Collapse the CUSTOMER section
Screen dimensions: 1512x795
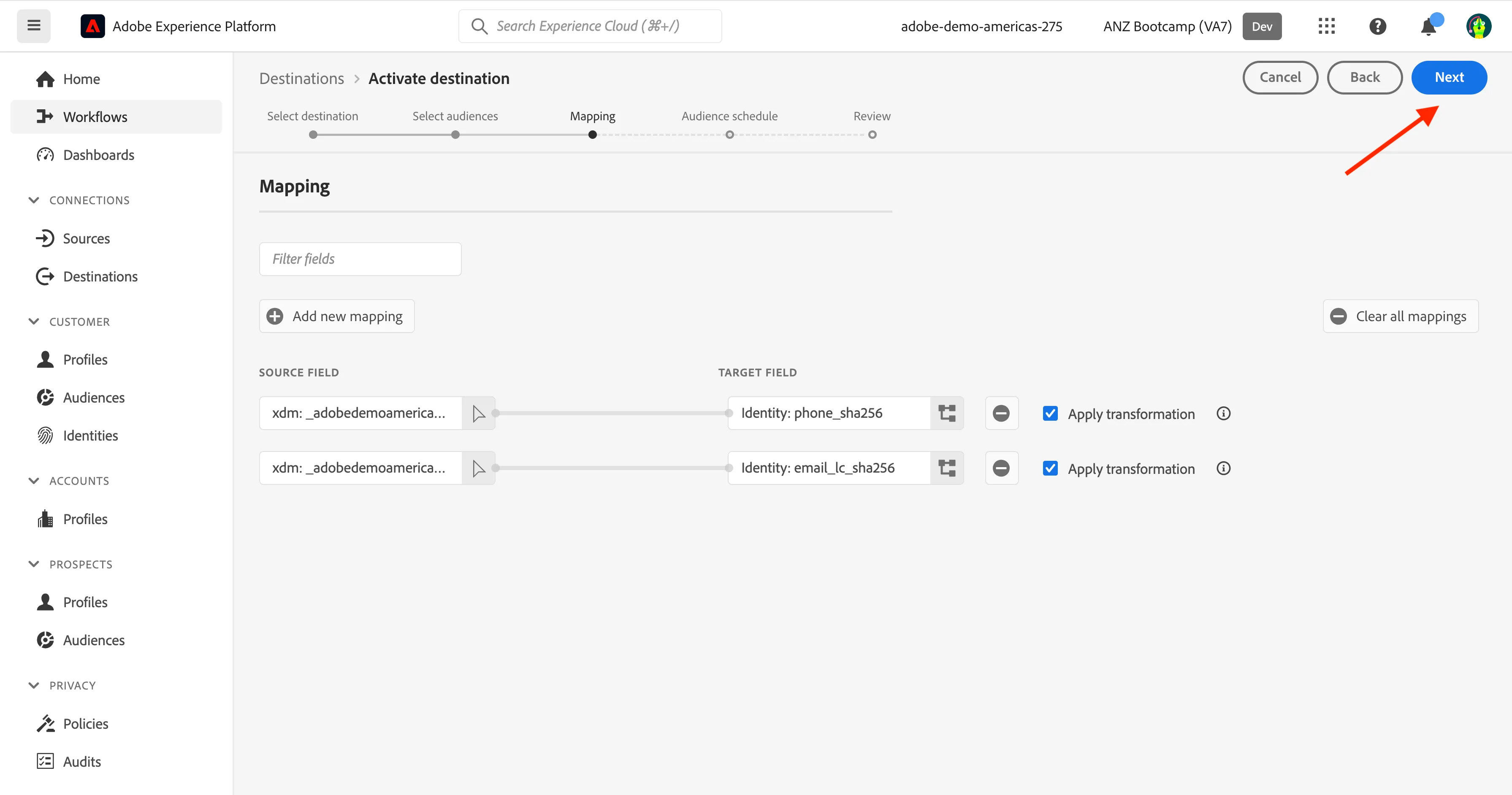34,322
